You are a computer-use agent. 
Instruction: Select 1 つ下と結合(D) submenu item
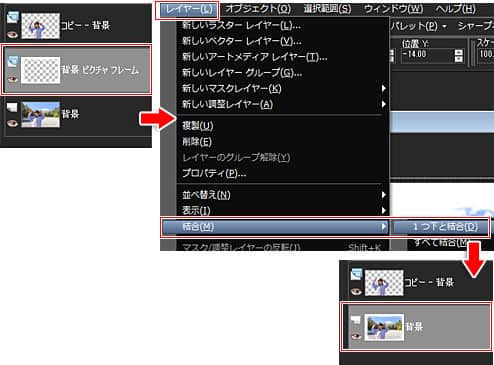coord(440,227)
